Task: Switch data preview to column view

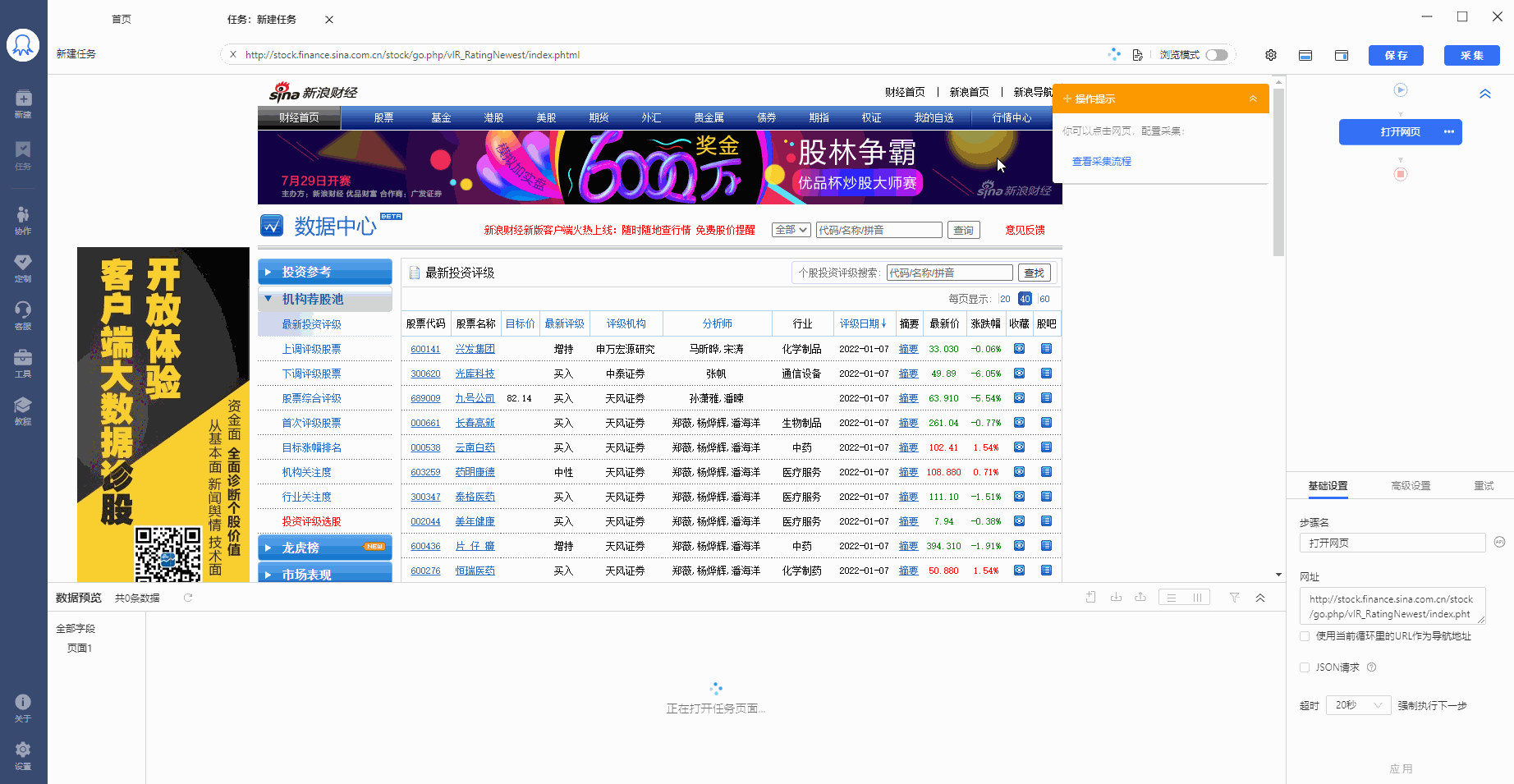Action: 1197,598
